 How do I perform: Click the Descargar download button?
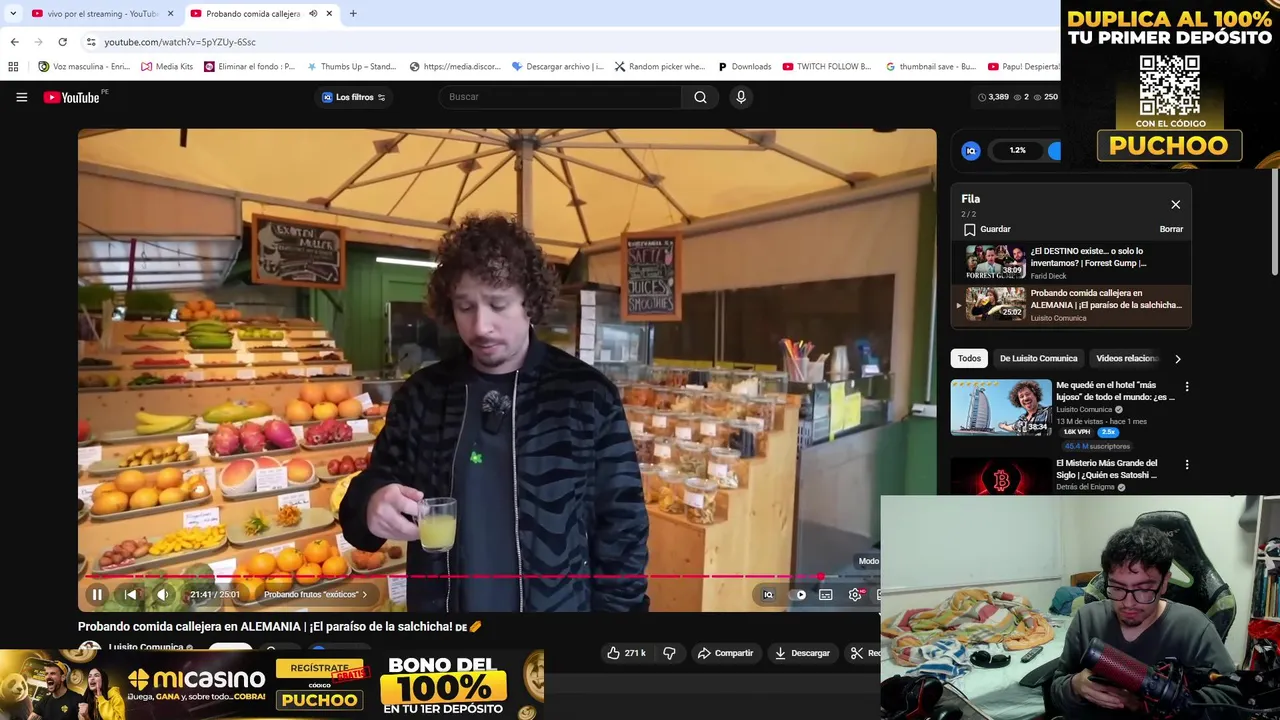pyautogui.click(x=802, y=653)
